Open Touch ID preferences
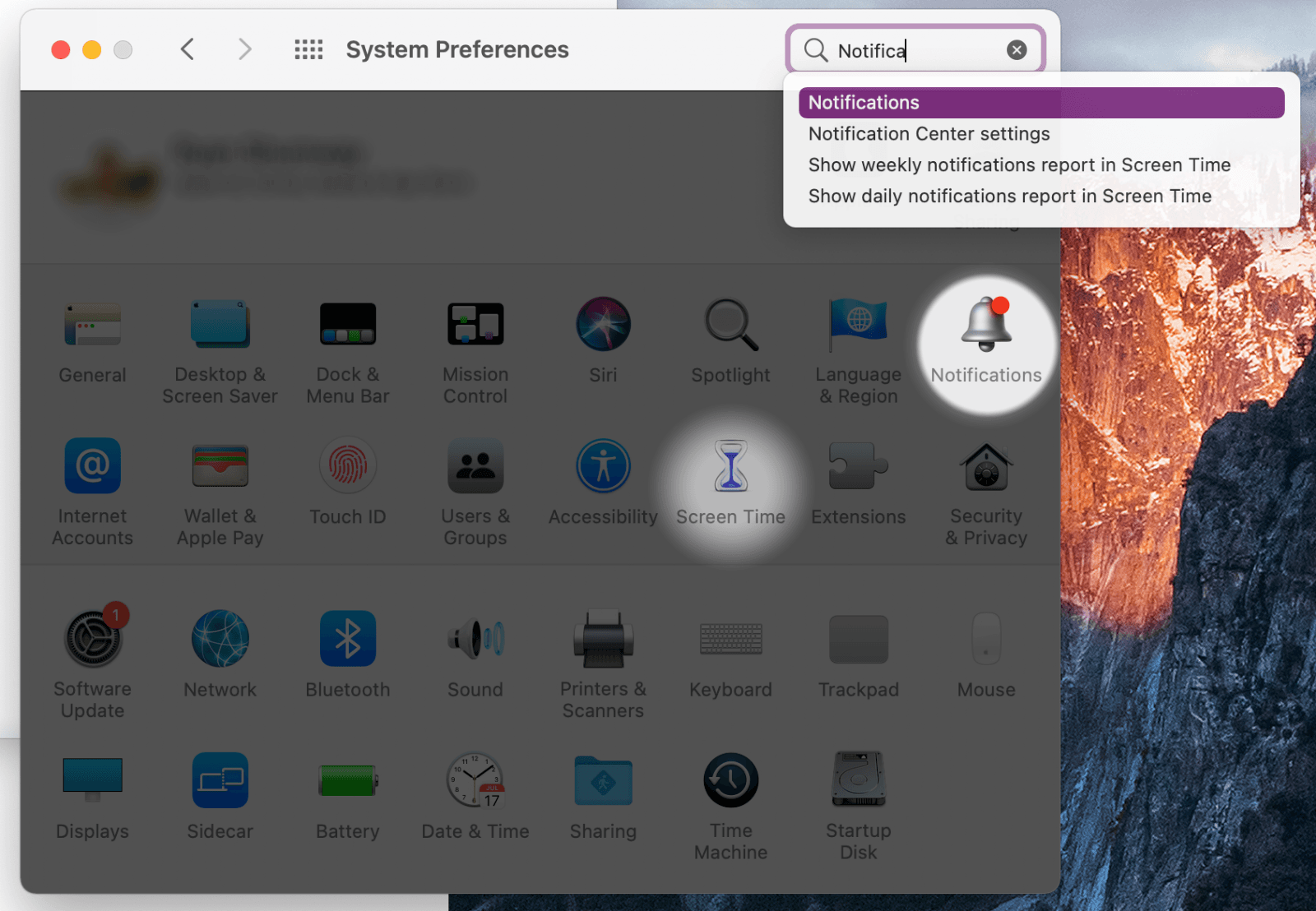This screenshot has width=1316, height=911. click(348, 466)
